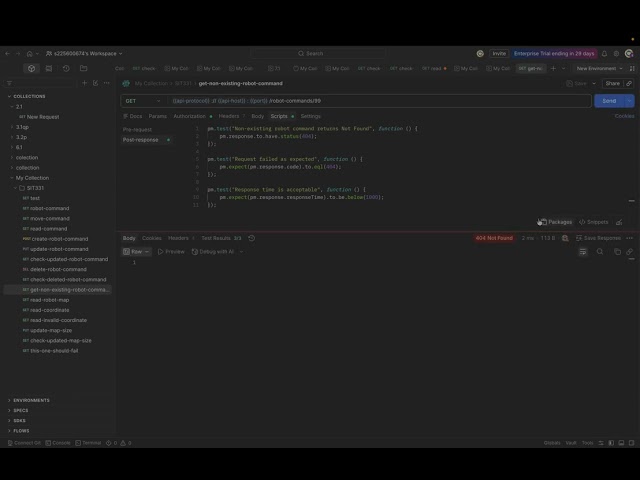Open the Test Results response tab
Screen dimensions: 640x480
221,238
